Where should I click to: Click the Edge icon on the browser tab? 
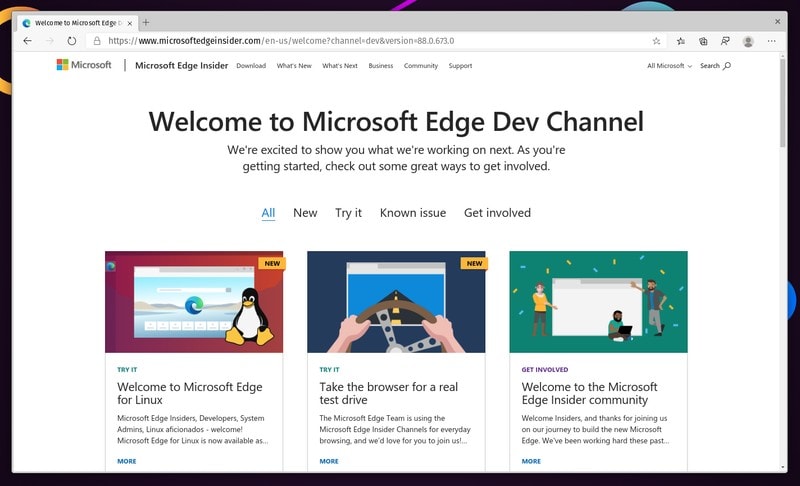tap(27, 23)
